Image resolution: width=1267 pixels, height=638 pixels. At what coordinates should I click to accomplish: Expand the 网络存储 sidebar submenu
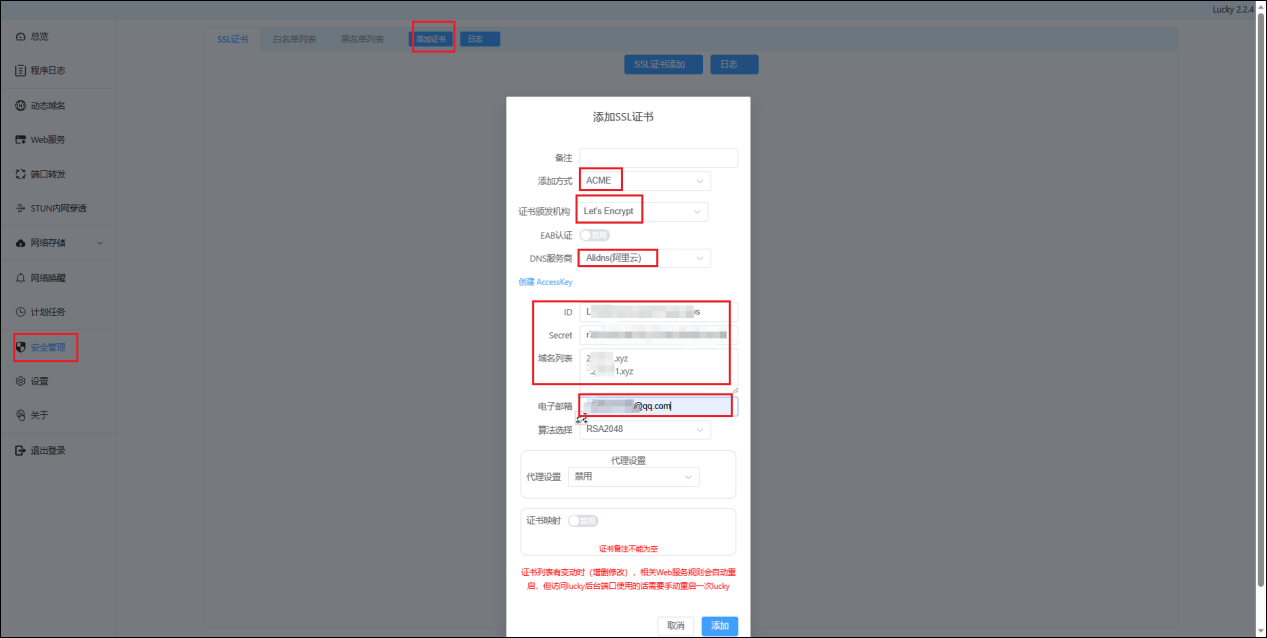click(x=99, y=243)
